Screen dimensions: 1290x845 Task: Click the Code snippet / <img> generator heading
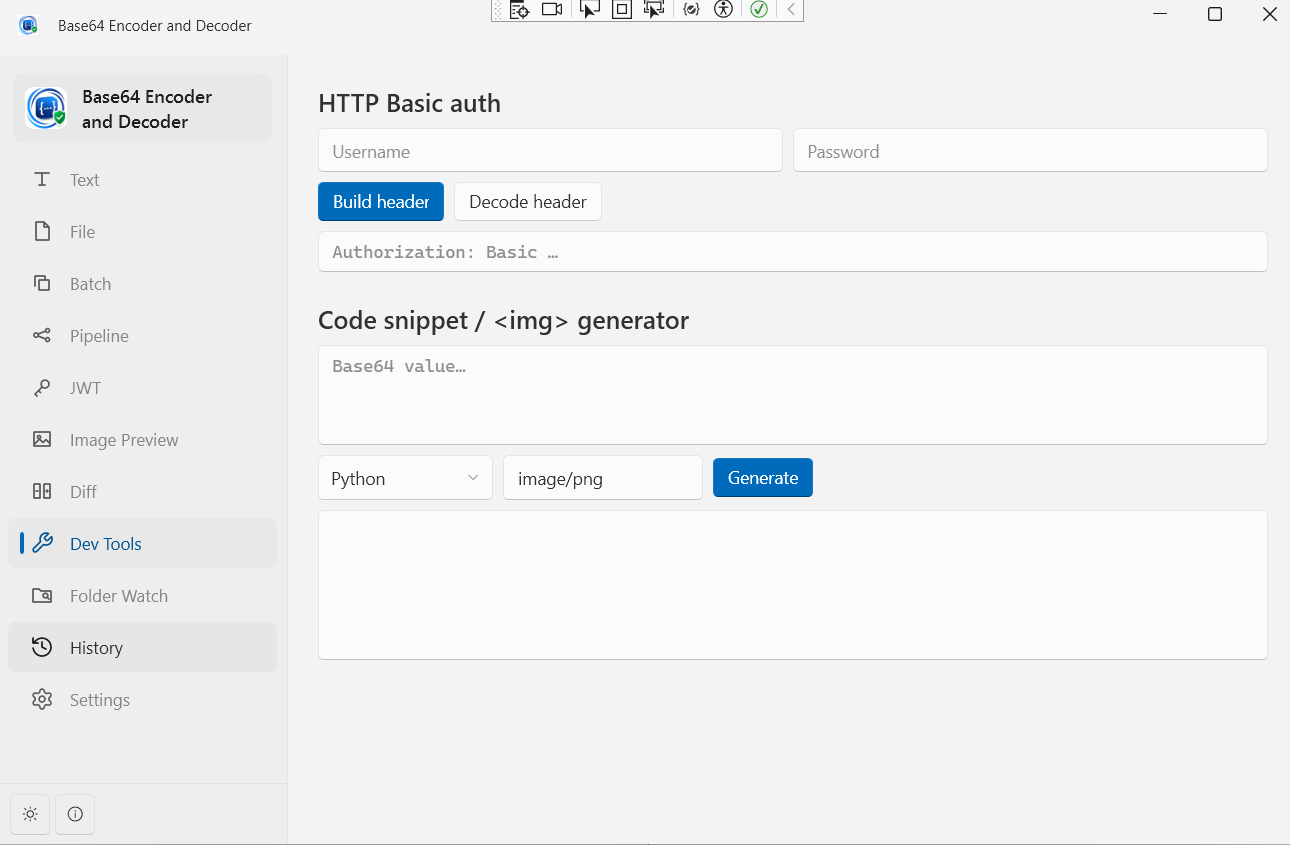[x=503, y=320]
